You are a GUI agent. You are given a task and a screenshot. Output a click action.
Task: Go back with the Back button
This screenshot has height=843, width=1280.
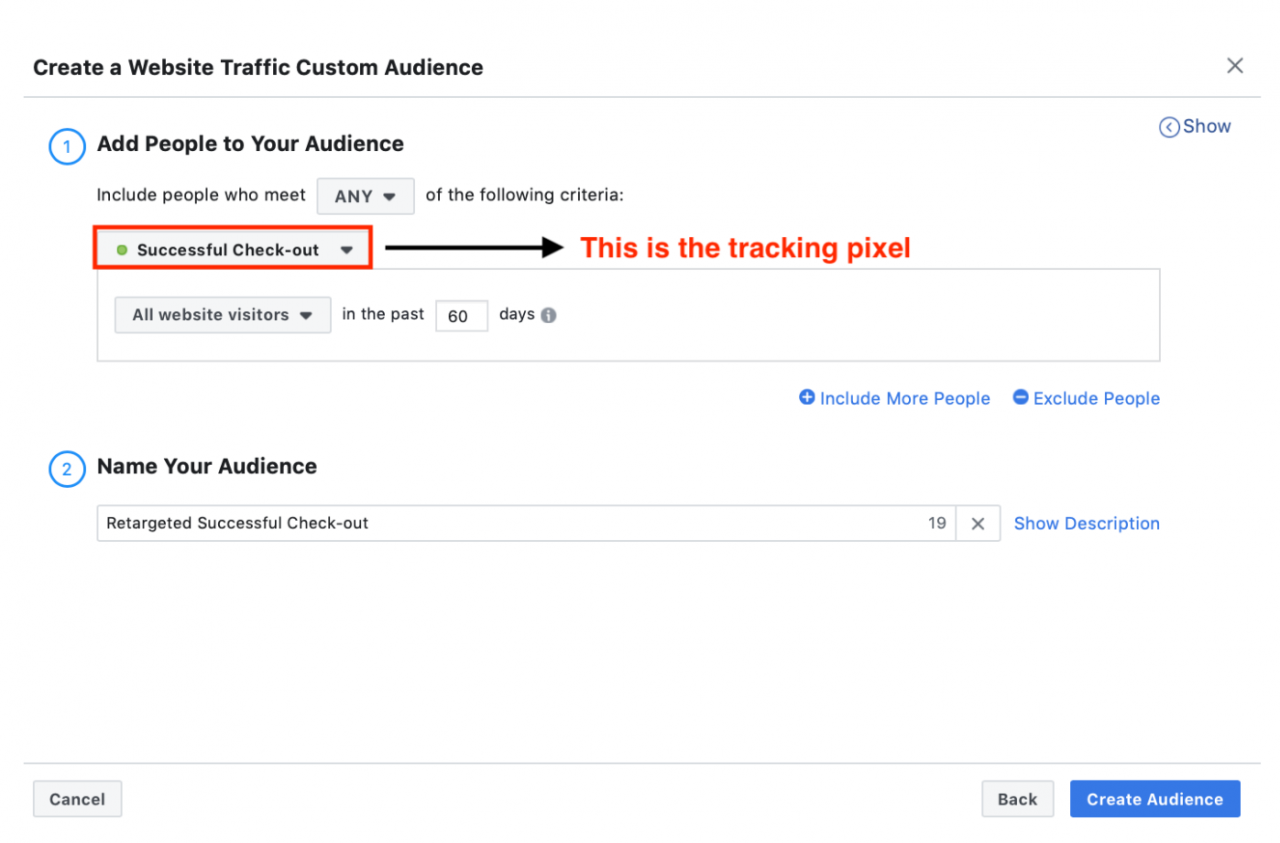click(1017, 799)
